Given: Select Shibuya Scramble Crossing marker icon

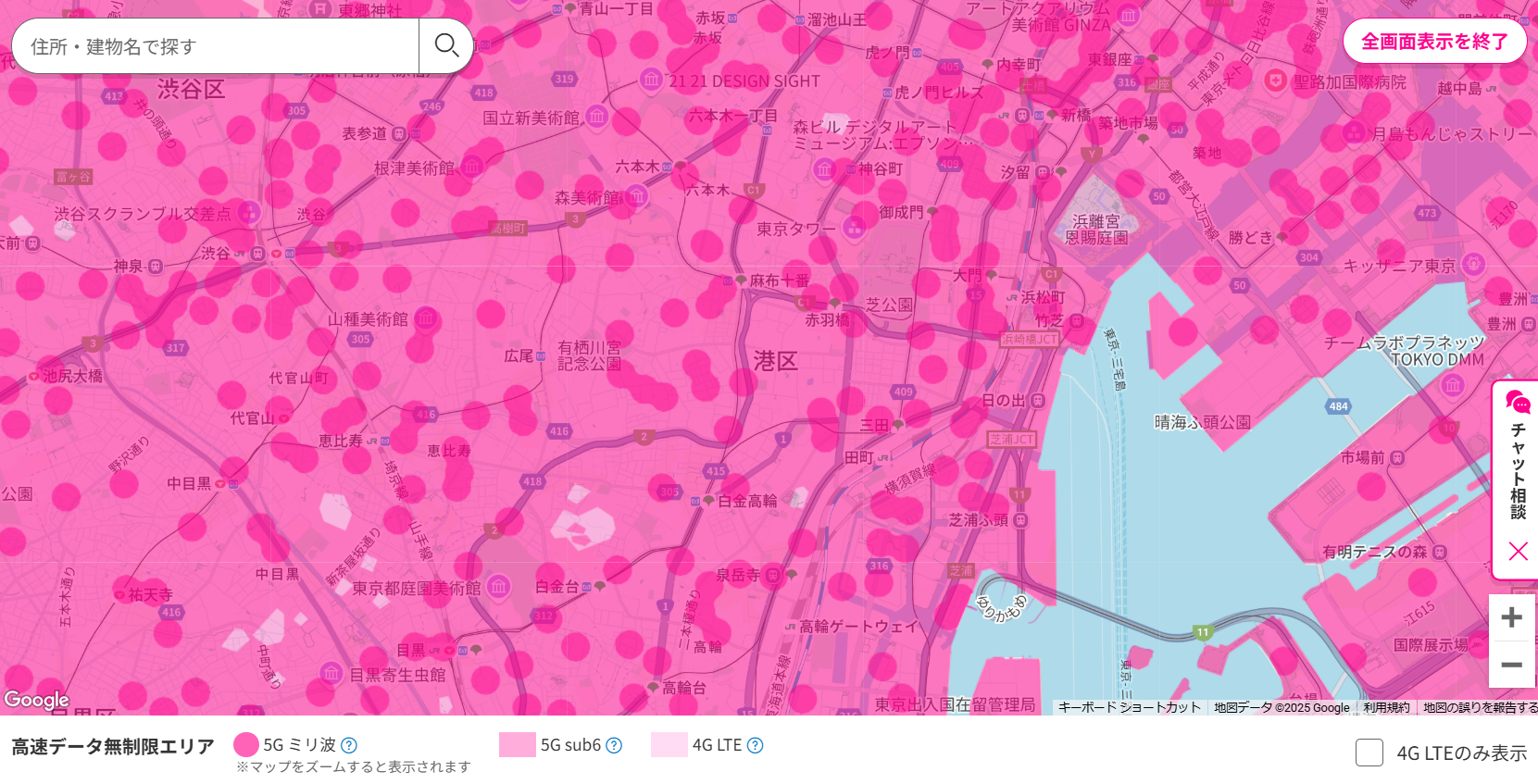Looking at the screenshot, I should pyautogui.click(x=248, y=213).
